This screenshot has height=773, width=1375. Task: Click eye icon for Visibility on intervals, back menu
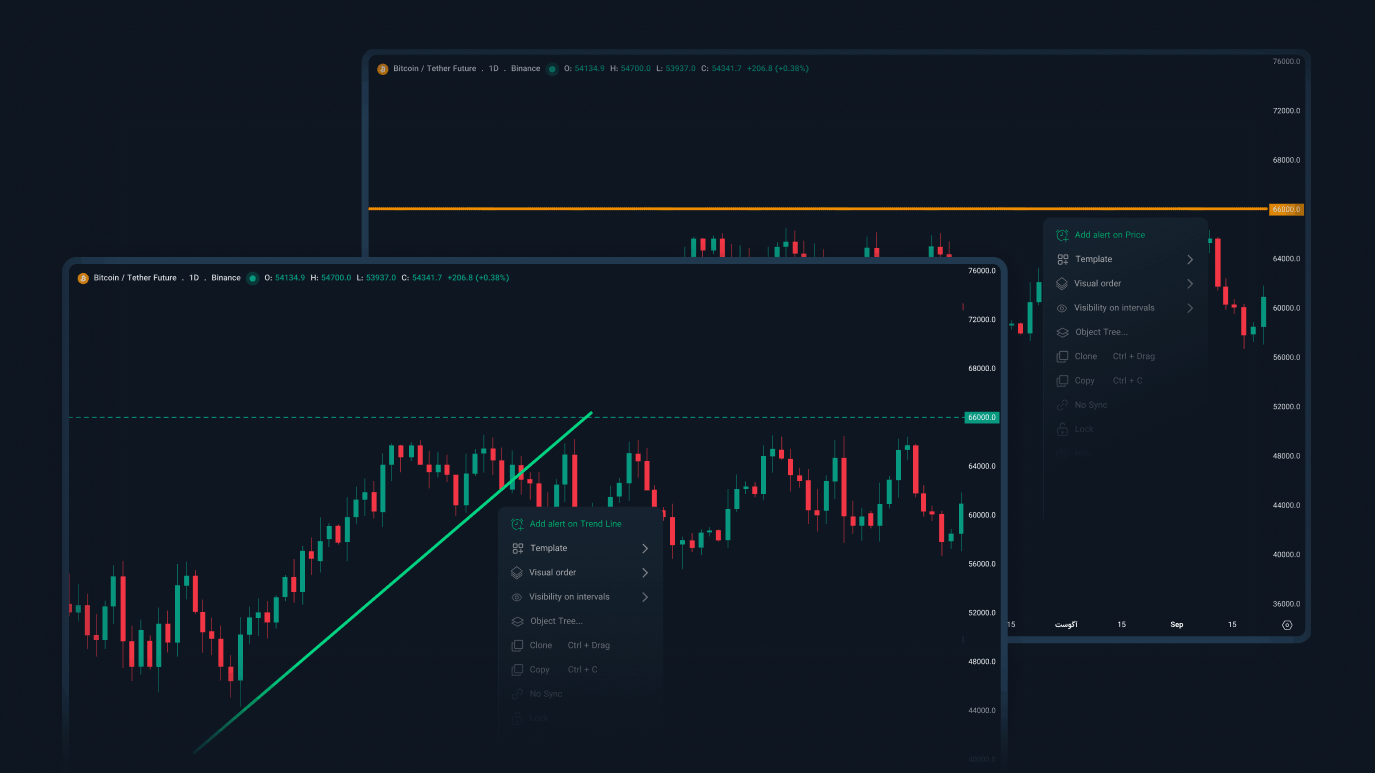pyautogui.click(x=1062, y=308)
